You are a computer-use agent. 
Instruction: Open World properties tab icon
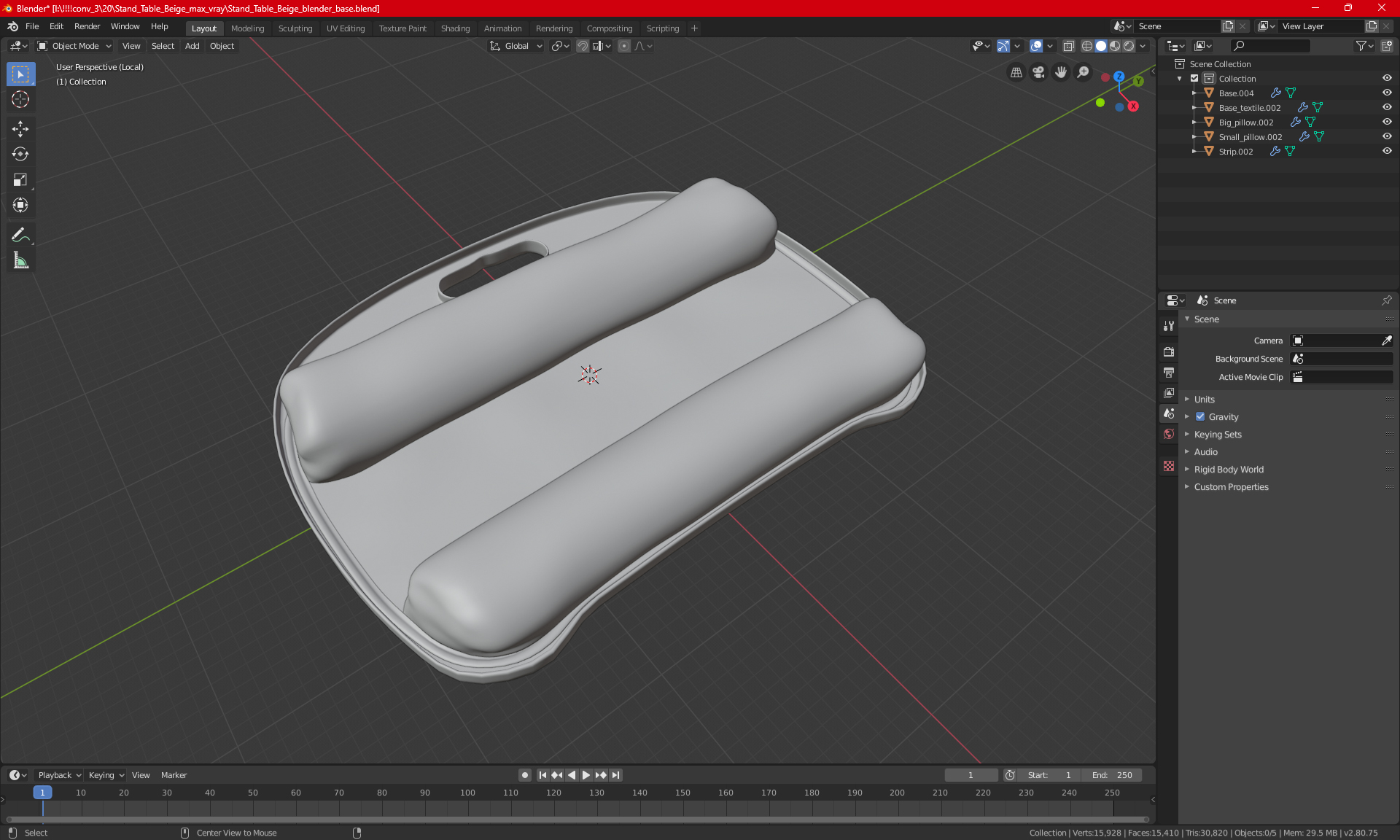[1169, 434]
